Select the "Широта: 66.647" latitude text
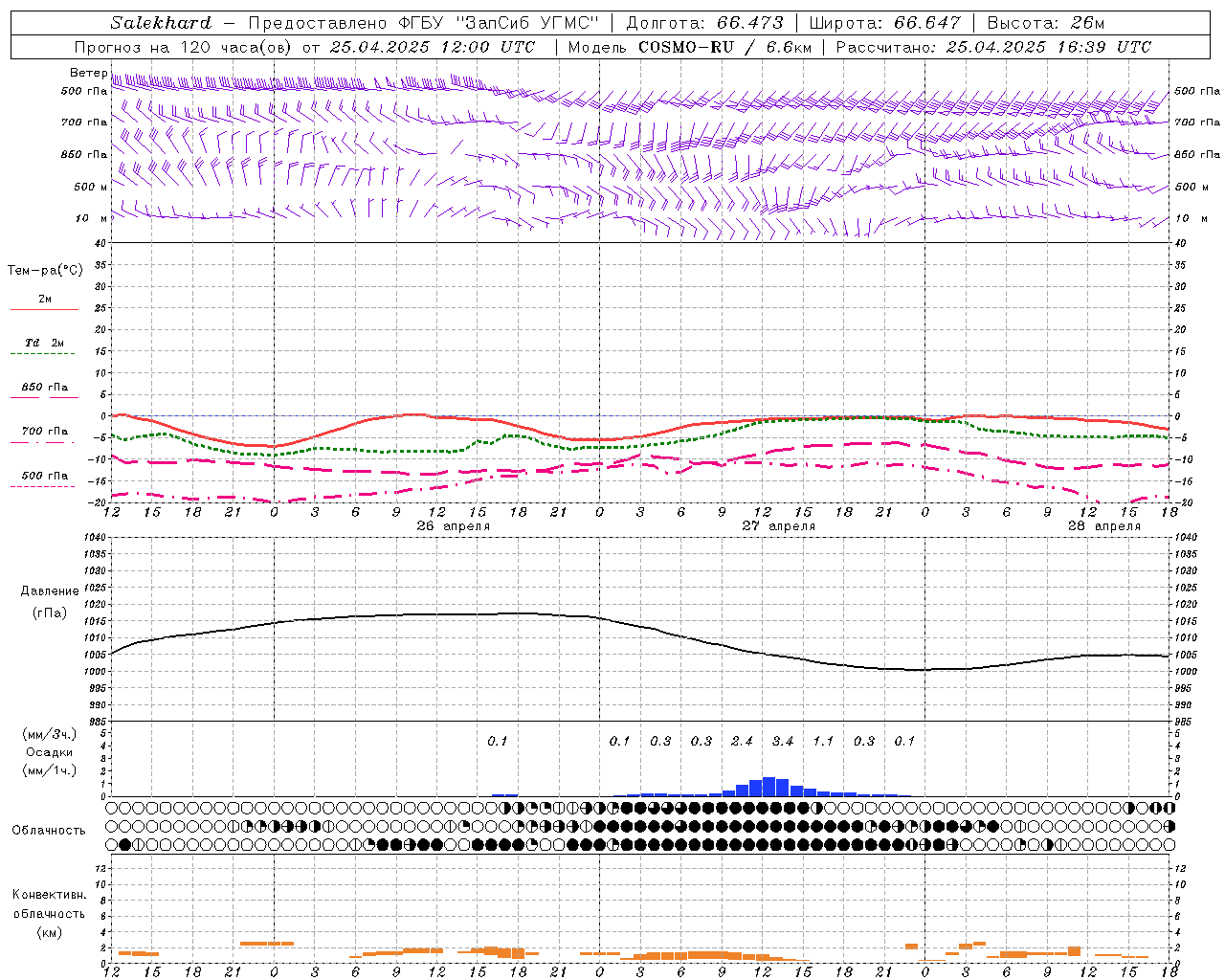This screenshot has height=980, width=1225. pyautogui.click(x=885, y=23)
